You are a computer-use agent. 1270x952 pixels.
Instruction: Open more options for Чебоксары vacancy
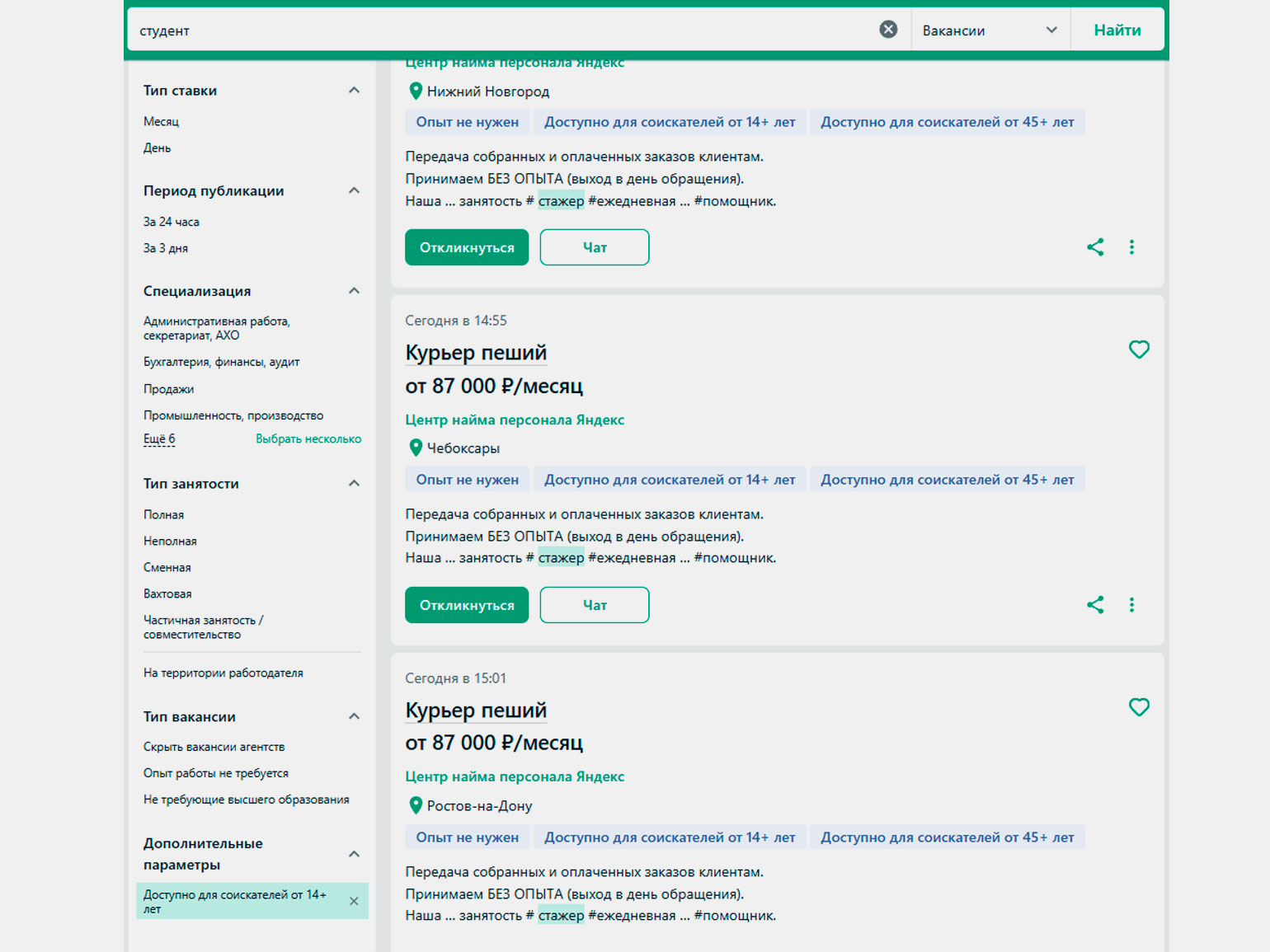[1131, 605]
